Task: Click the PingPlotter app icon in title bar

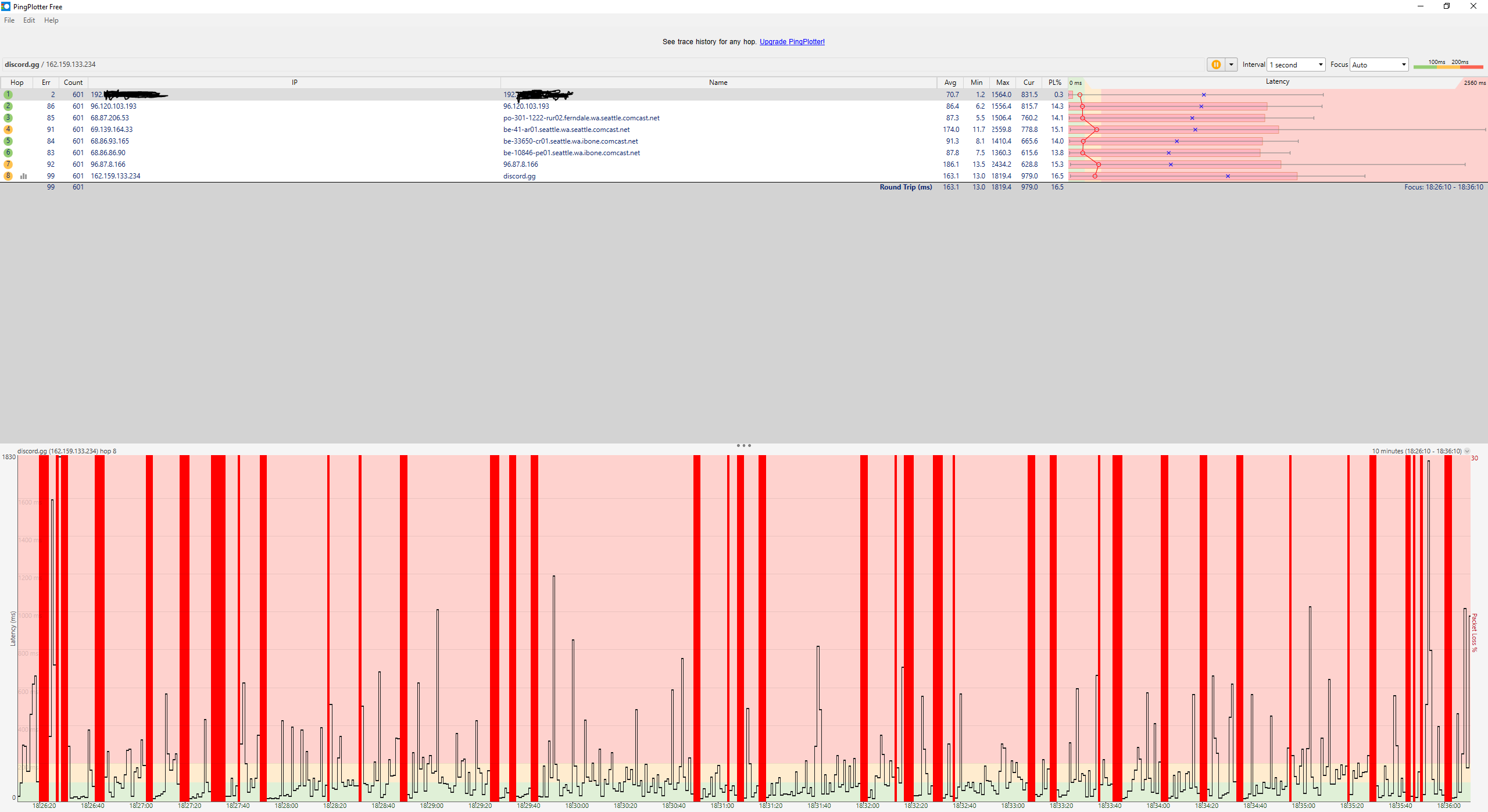Action: pos(6,6)
